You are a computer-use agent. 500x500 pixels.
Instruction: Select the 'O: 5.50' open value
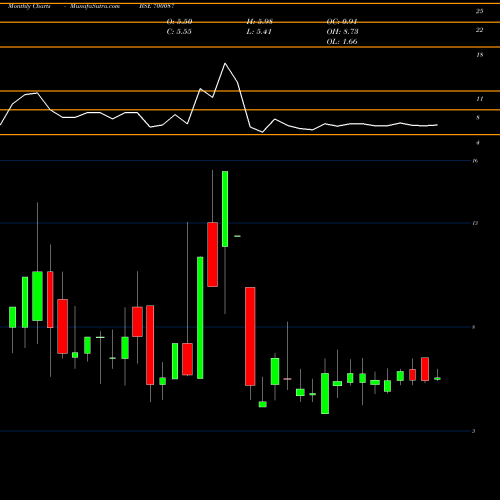tap(179, 22)
